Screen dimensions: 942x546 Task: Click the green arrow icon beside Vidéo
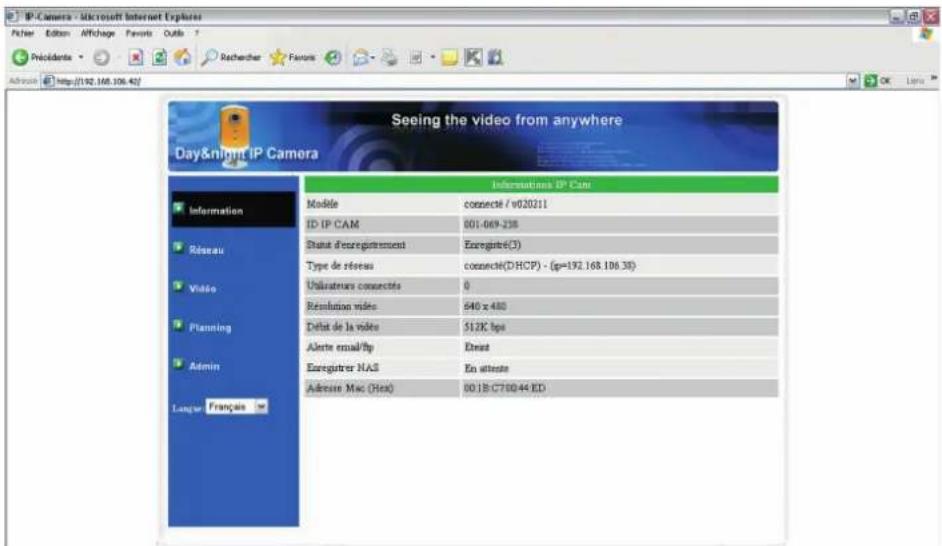pyautogui.click(x=178, y=287)
